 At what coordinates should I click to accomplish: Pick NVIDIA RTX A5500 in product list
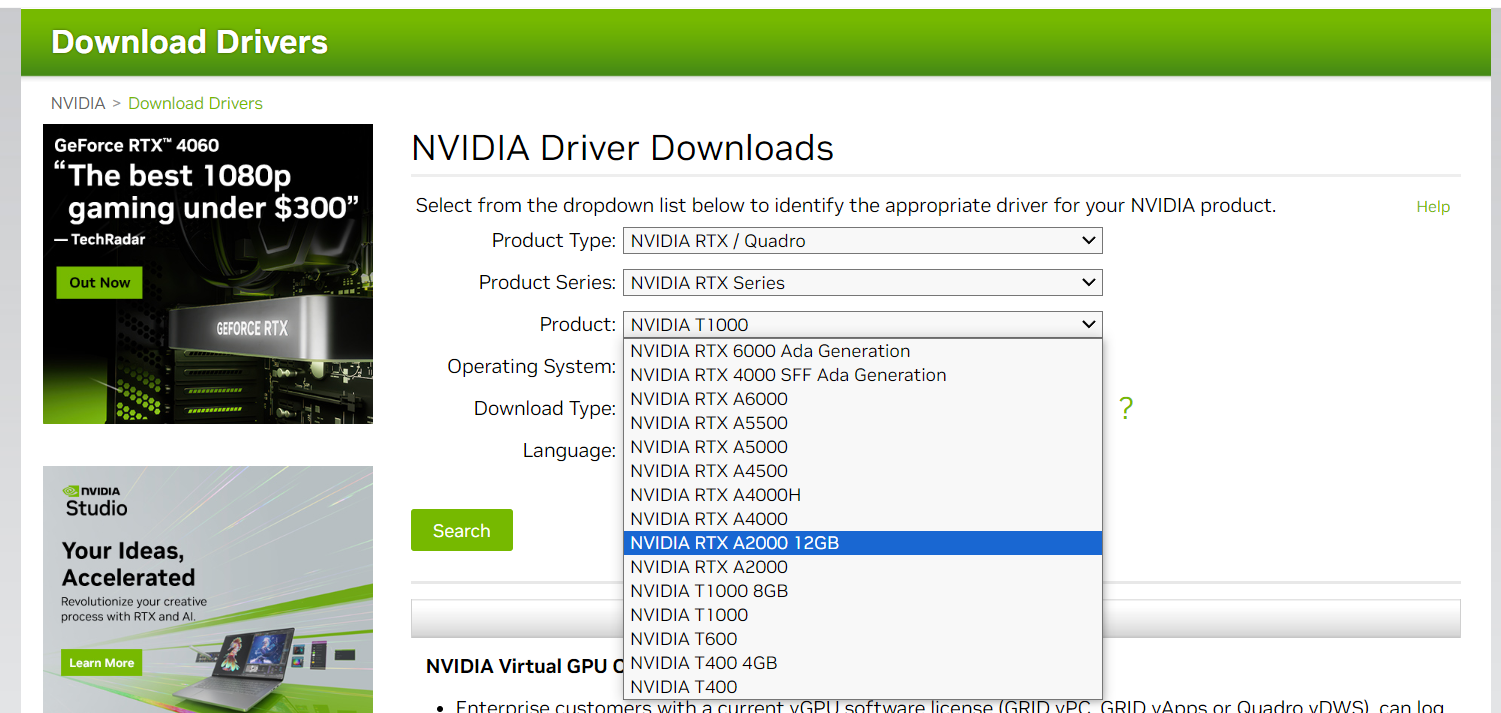709,423
